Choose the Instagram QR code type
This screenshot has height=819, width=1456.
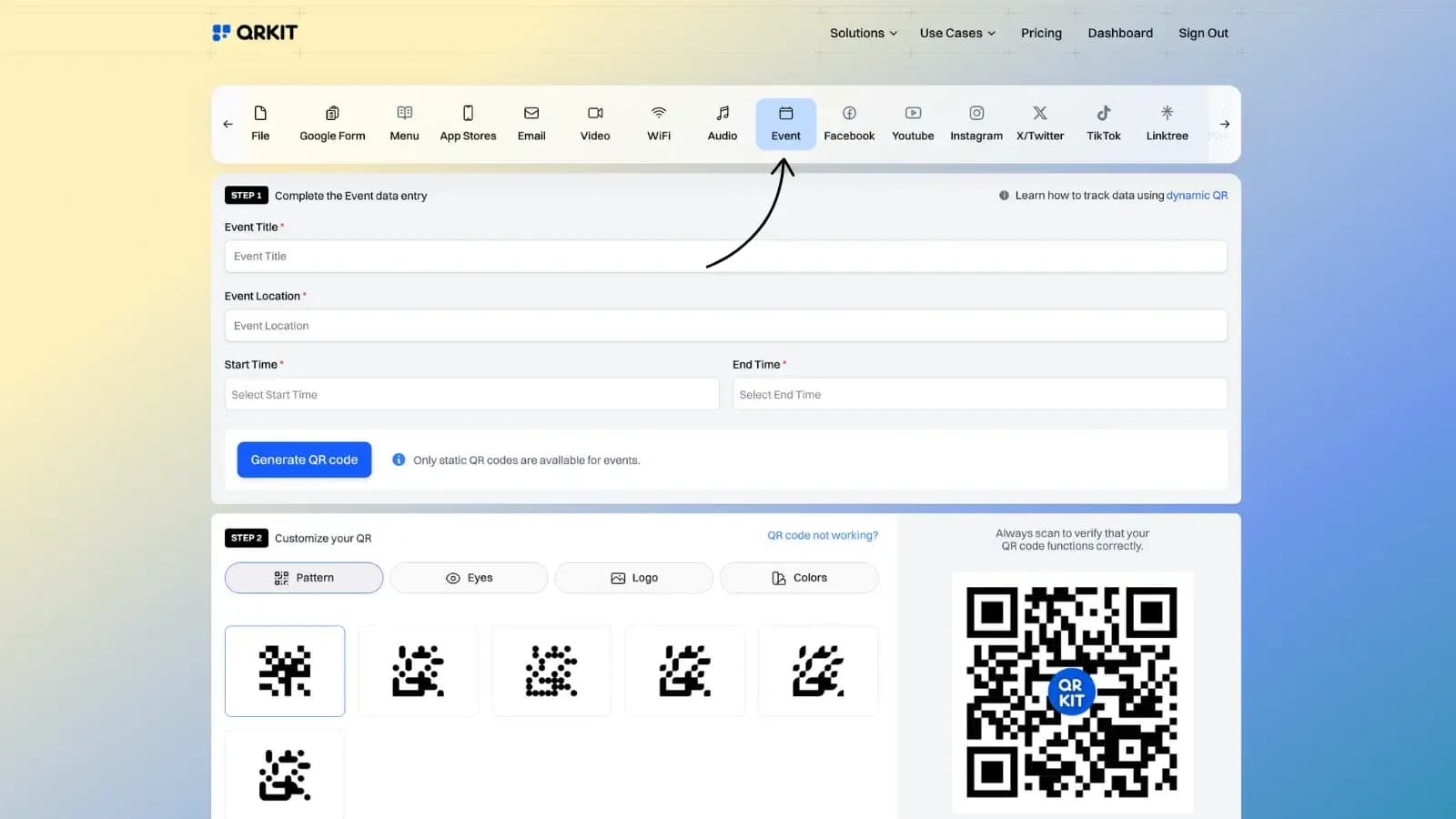(976, 123)
